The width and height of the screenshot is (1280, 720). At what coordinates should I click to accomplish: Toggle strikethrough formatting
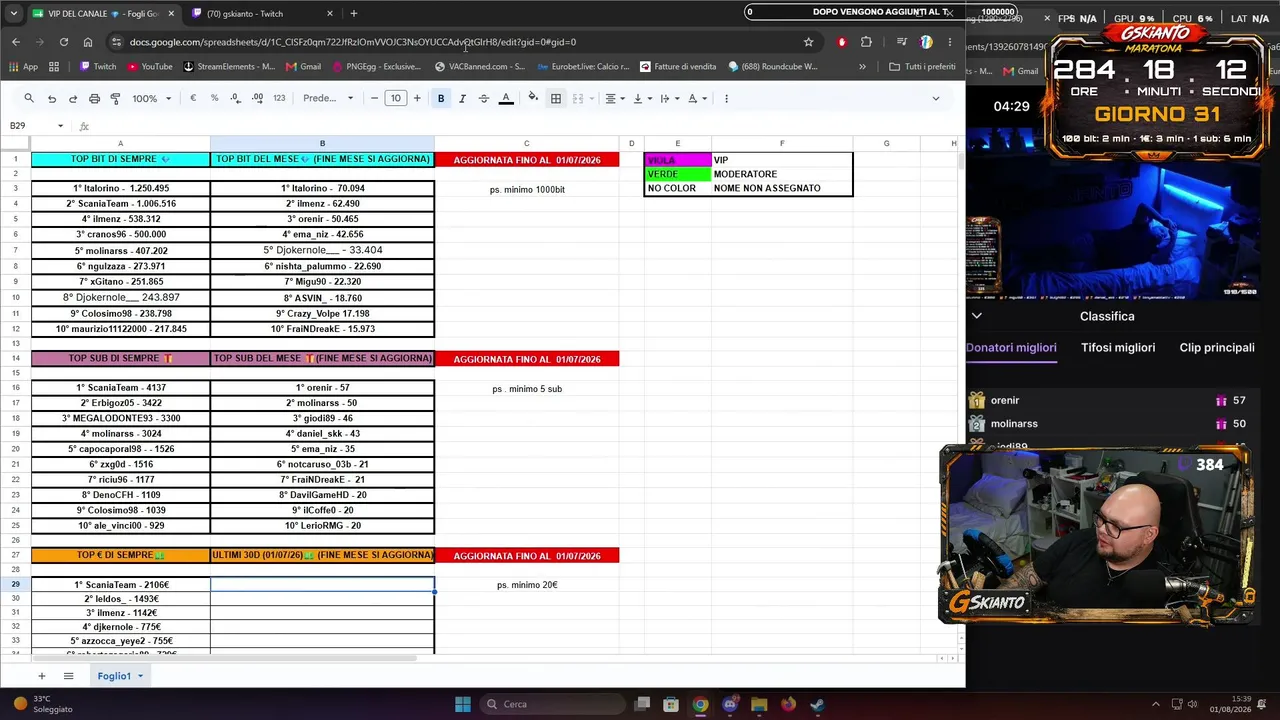484,98
